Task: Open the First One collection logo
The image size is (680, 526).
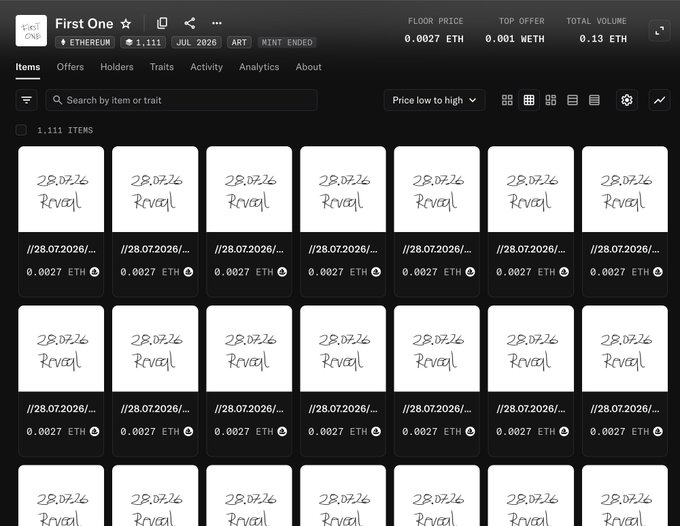Action: coord(31,31)
